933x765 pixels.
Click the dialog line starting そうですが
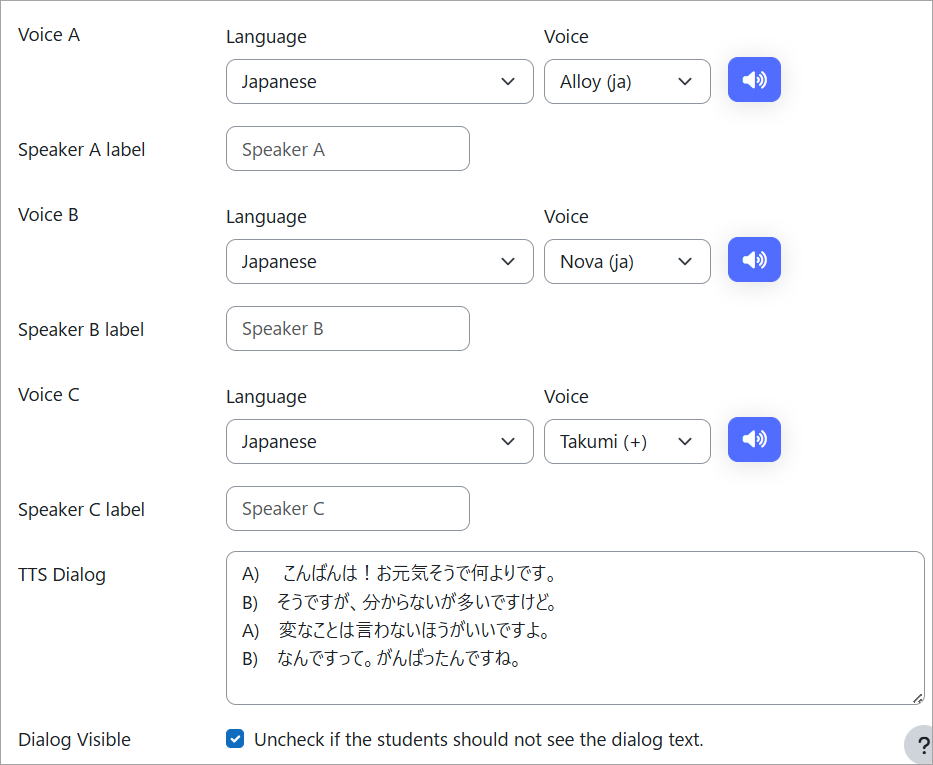(x=399, y=602)
